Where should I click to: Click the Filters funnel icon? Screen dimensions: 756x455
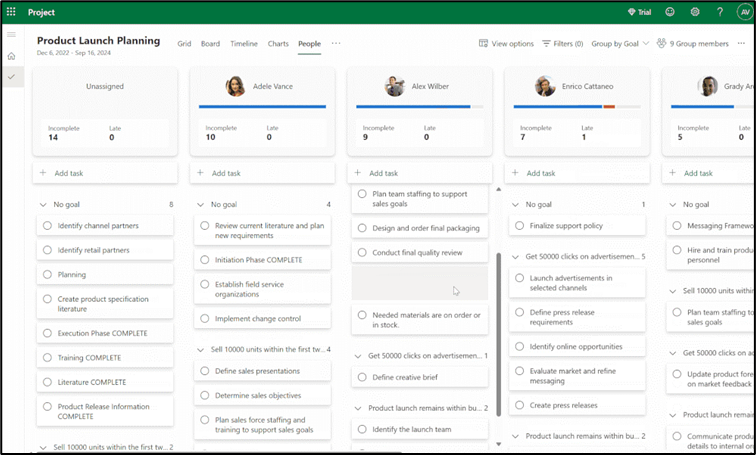(546, 43)
